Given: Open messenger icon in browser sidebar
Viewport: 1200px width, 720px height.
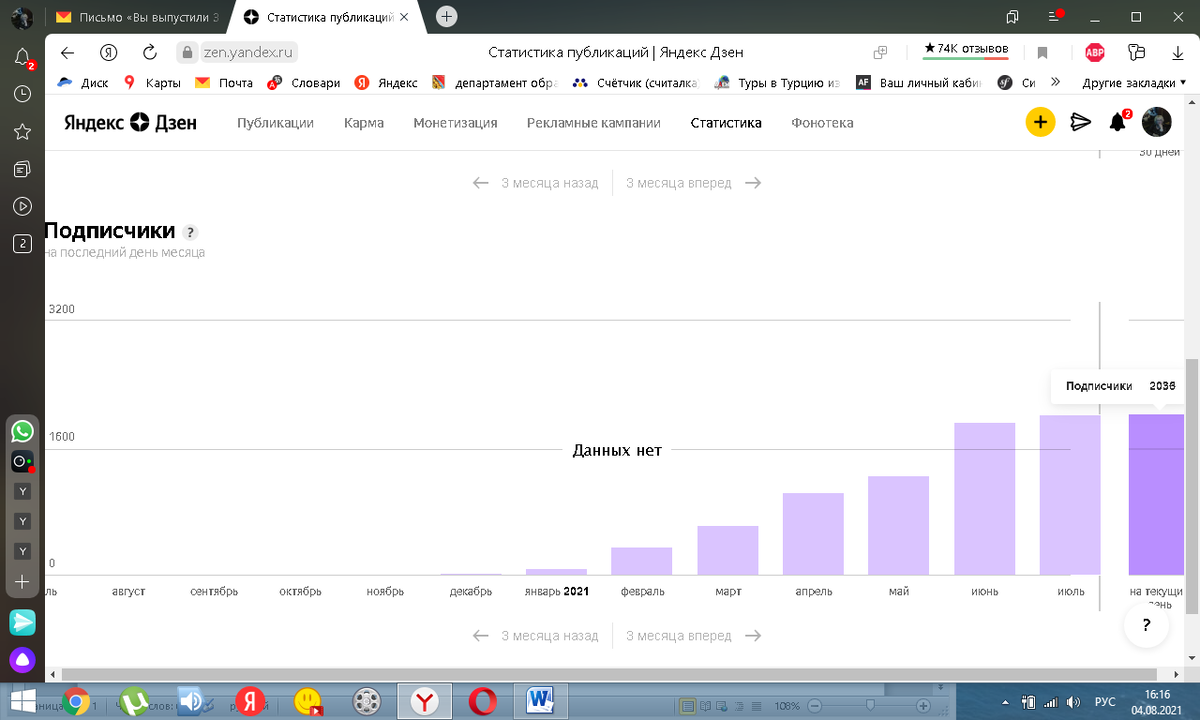Looking at the screenshot, I should click(x=22, y=622).
